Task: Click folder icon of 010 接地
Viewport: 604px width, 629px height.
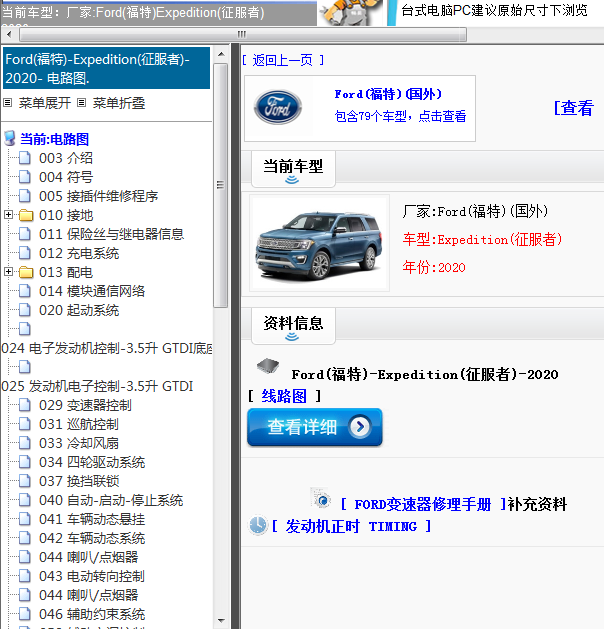Action: pyautogui.click(x=26, y=215)
